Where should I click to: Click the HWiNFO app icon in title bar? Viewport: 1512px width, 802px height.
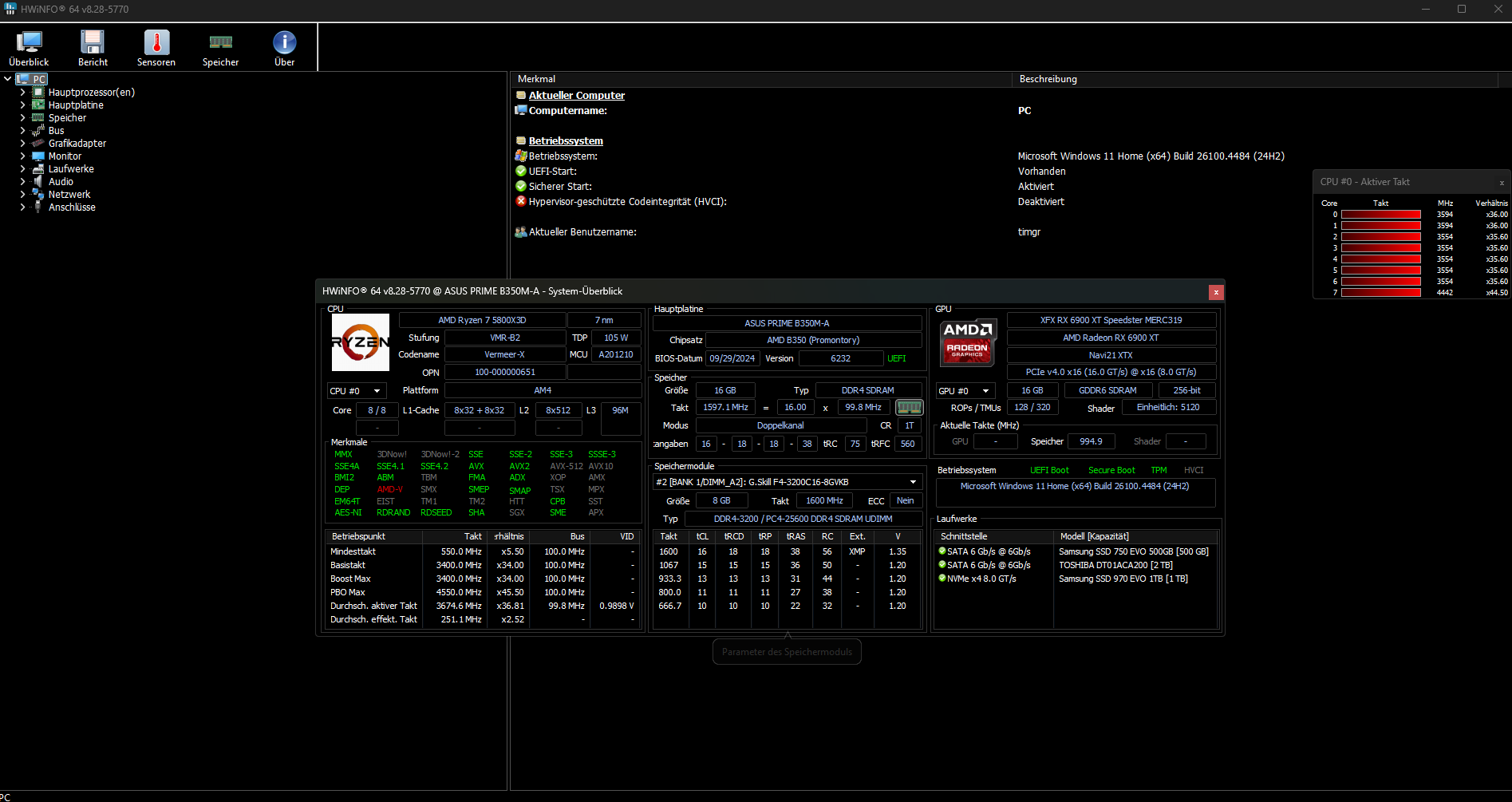click(x=10, y=9)
